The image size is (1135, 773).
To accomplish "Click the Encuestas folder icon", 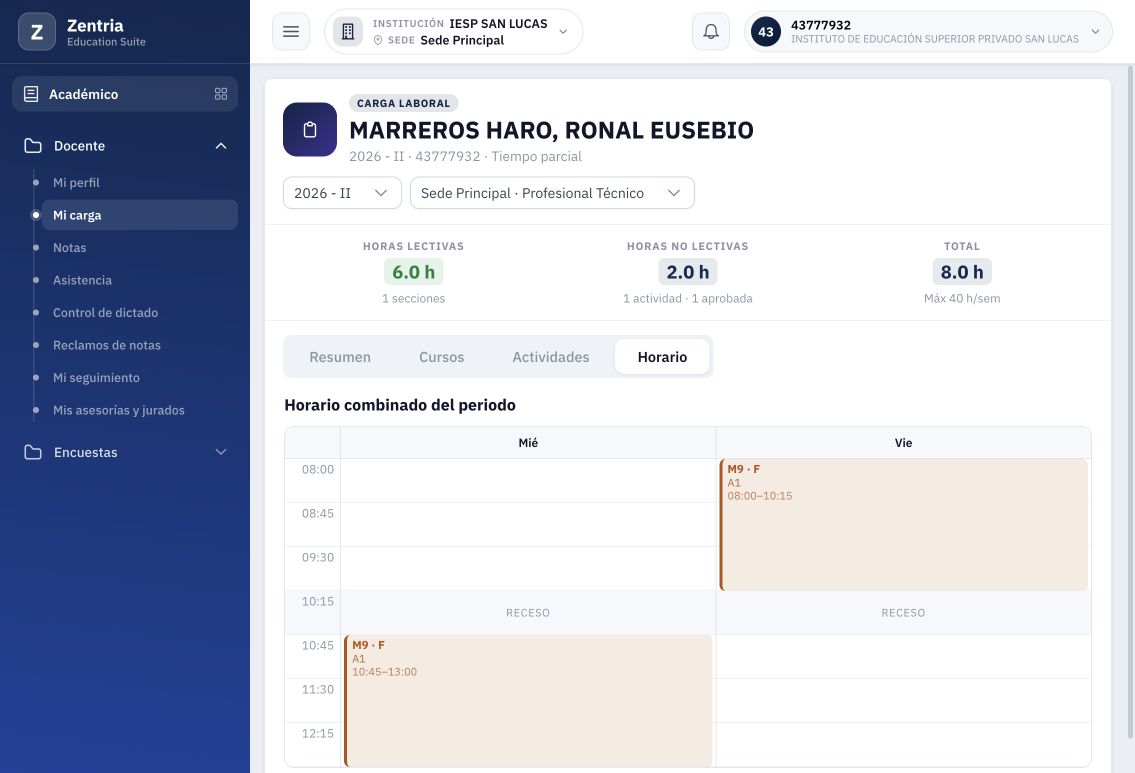I will 33,452.
